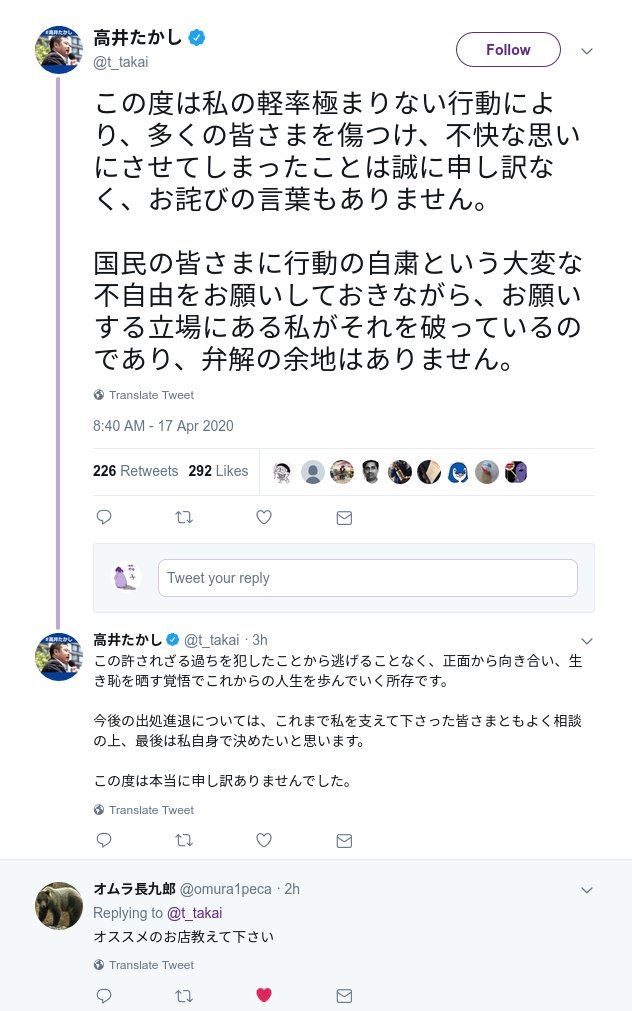
Task: Reply to the main tweet by 高井たかし
Action: point(103,517)
